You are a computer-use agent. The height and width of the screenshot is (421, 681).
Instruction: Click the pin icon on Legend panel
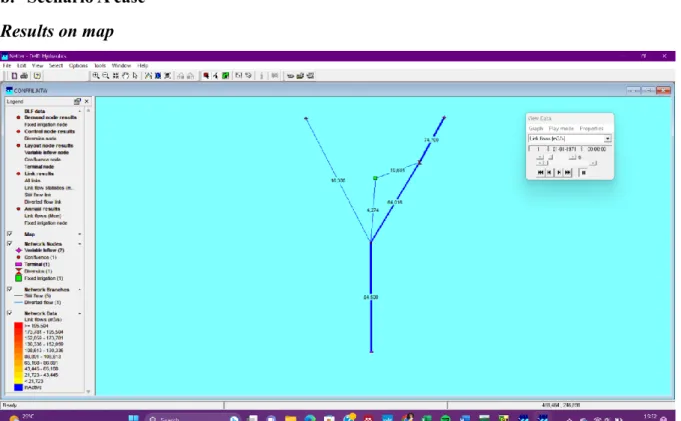click(x=77, y=101)
